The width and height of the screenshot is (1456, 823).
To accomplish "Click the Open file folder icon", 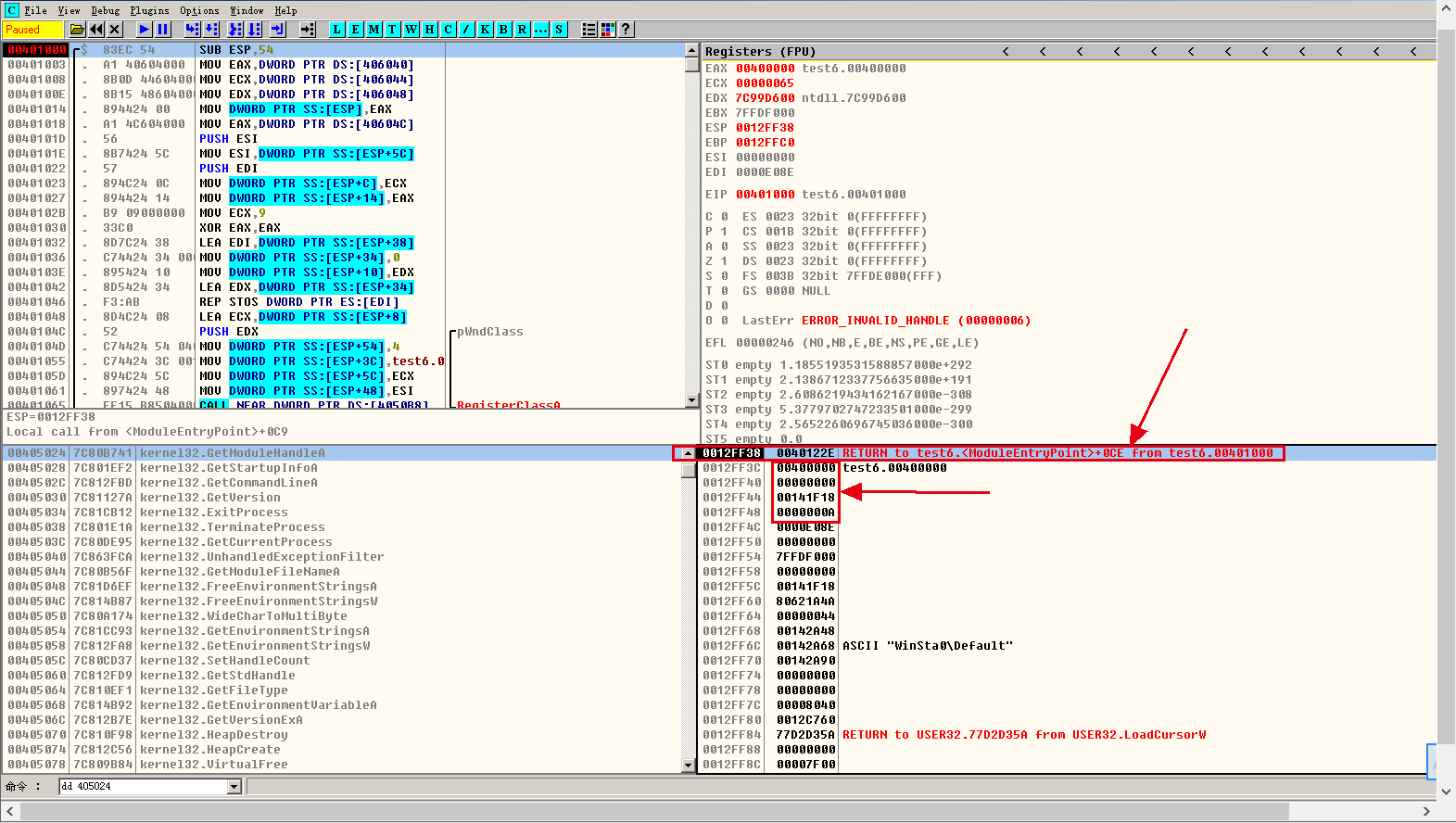I will pyautogui.click(x=78, y=30).
